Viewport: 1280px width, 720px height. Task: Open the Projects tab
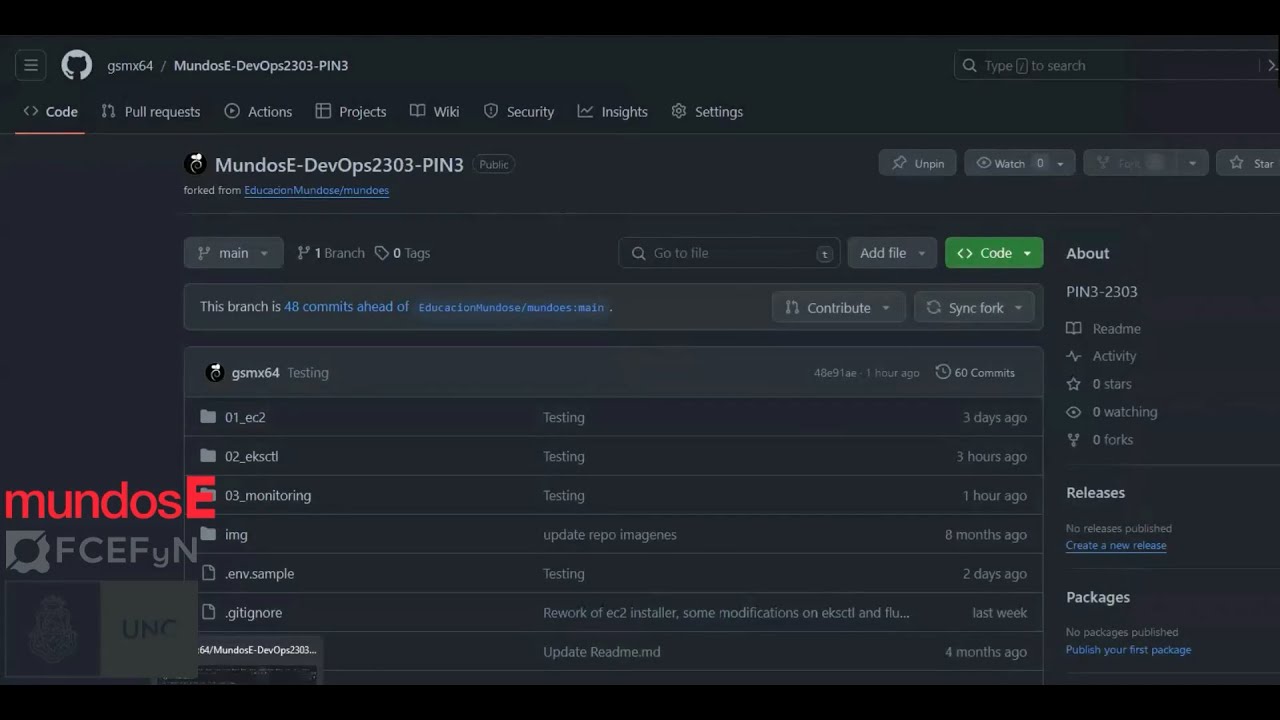pos(350,112)
